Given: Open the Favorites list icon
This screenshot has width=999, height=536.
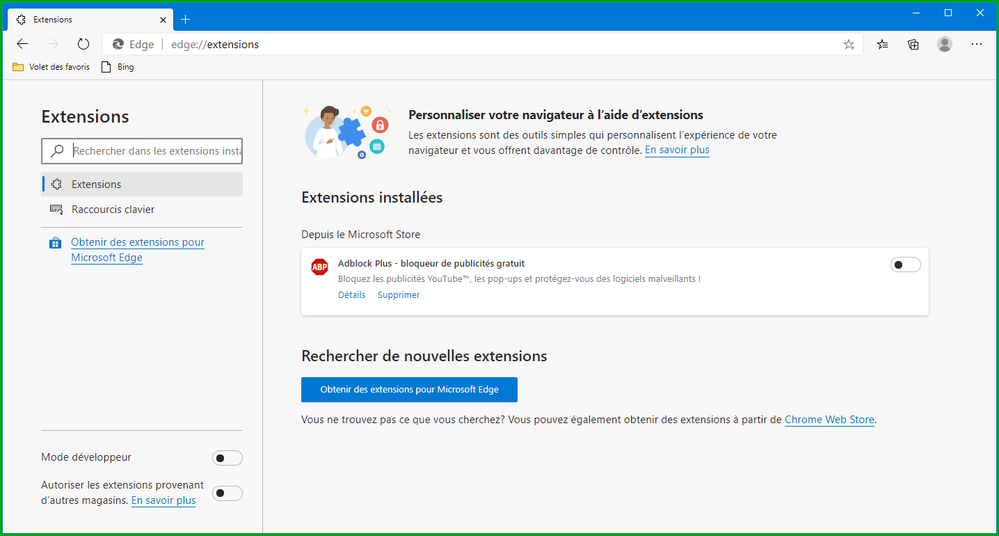Looking at the screenshot, I should [882, 44].
